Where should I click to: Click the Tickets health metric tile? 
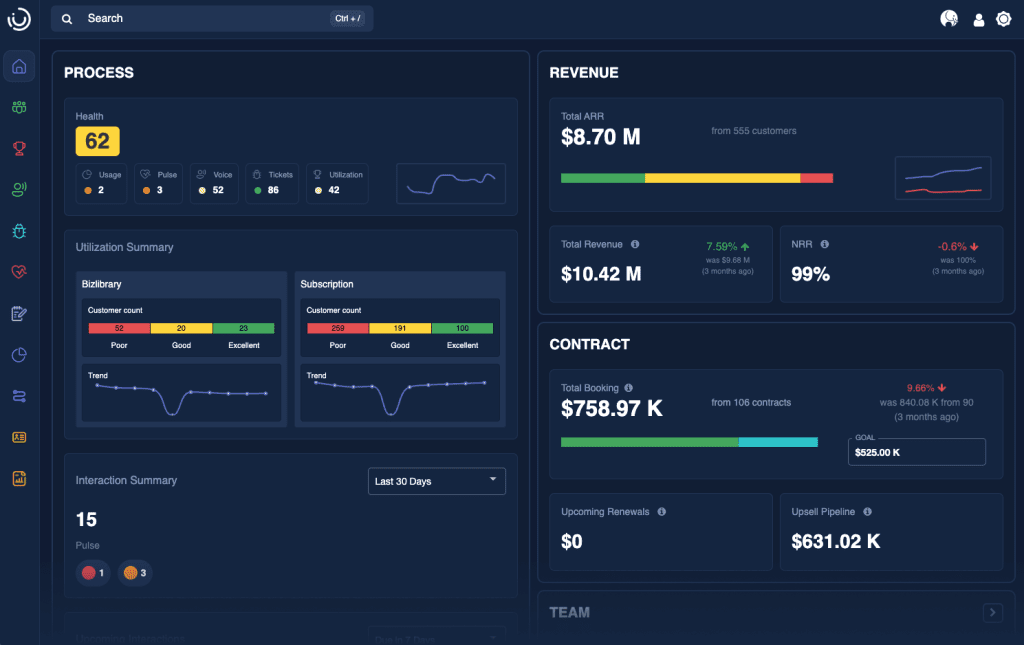pos(272,183)
